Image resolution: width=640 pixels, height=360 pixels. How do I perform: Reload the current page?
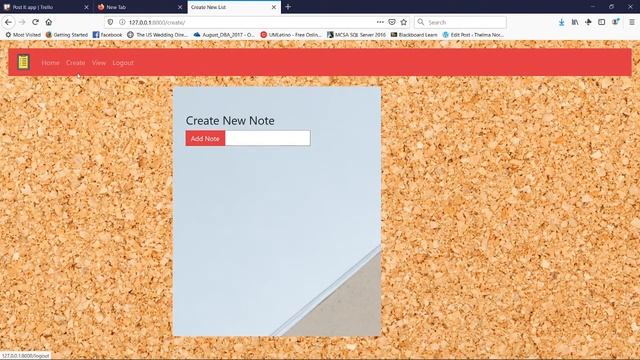(x=36, y=22)
